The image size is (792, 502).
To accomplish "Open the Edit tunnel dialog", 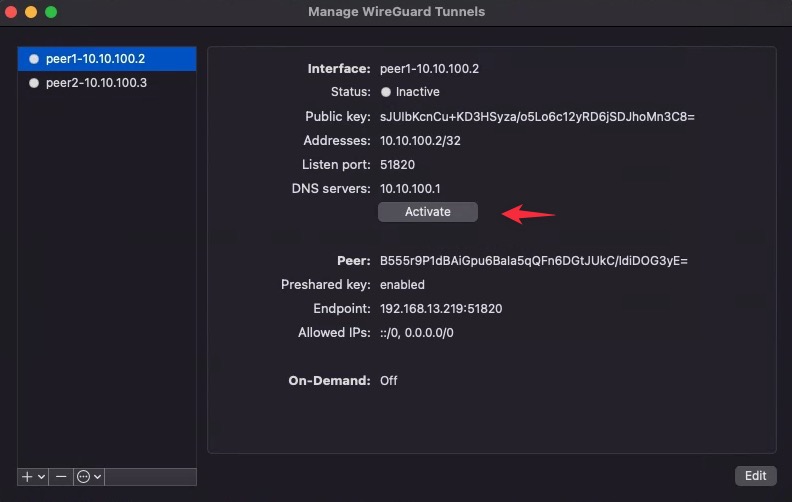I will pyautogui.click(x=755, y=476).
